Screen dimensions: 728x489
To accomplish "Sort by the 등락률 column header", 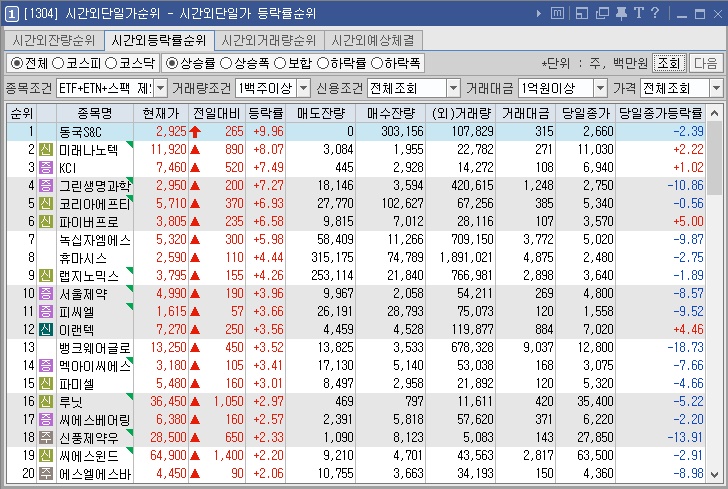I will coord(266,113).
